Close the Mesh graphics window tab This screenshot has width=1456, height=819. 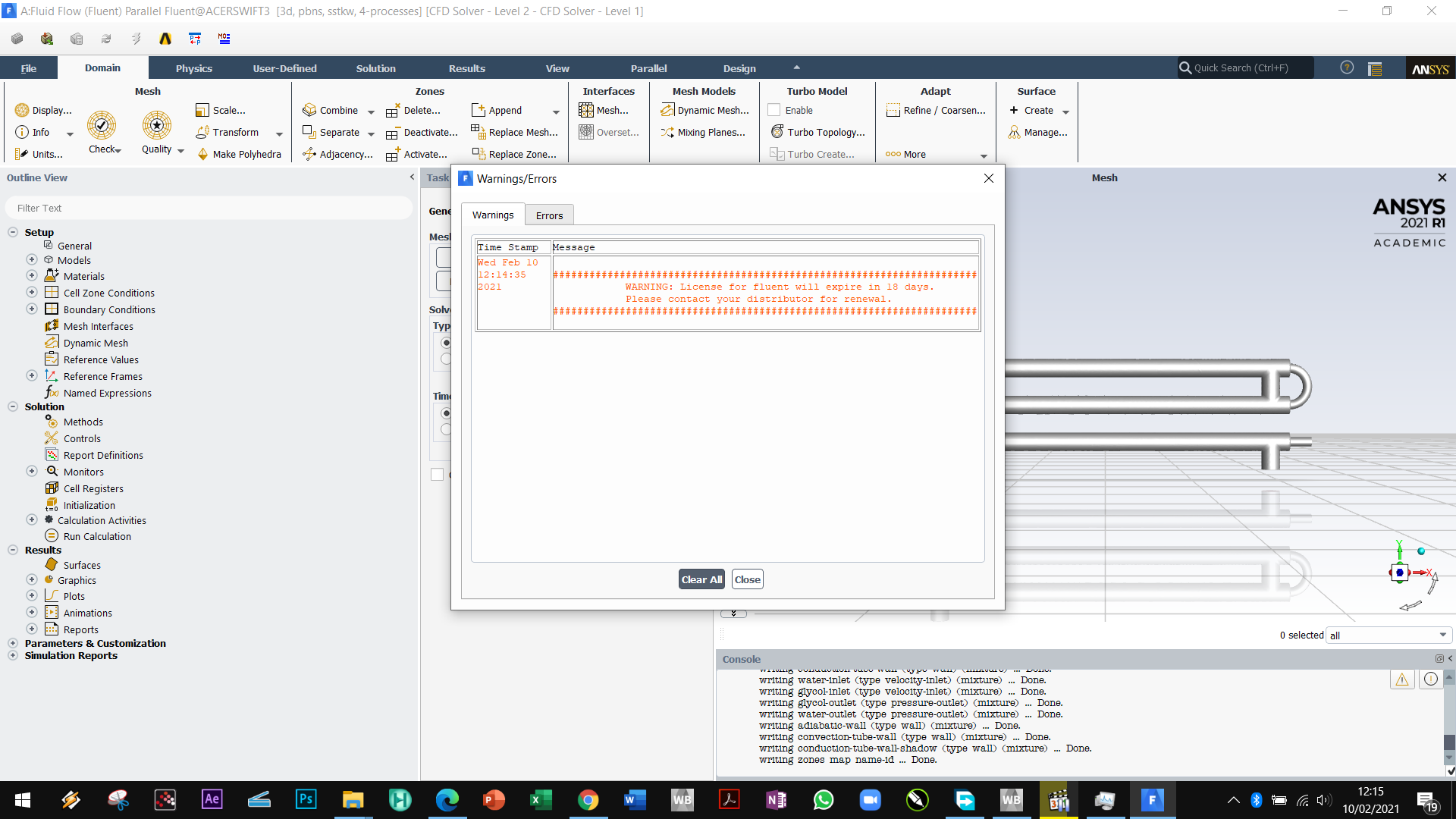point(1442,177)
